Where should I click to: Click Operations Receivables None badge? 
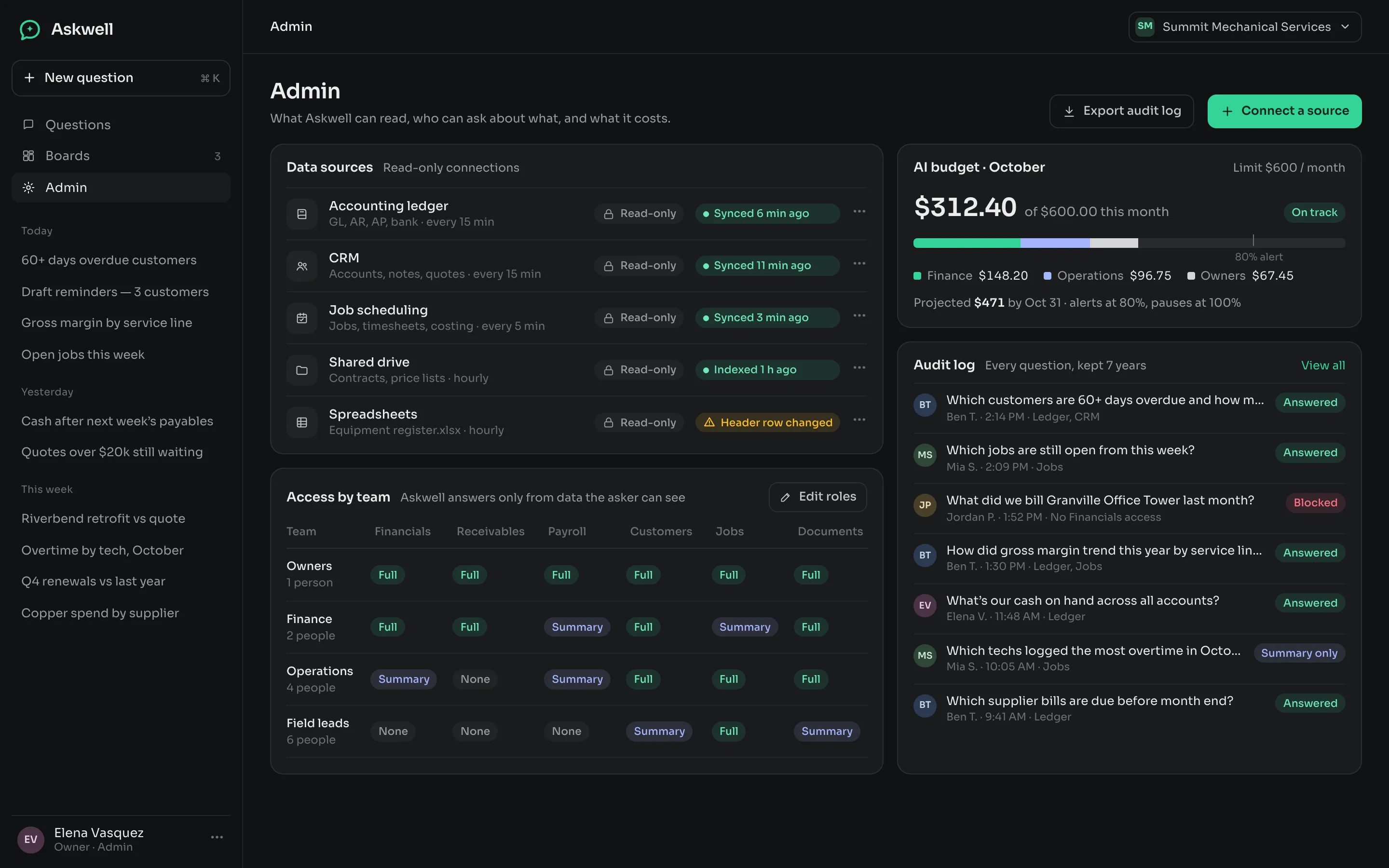[475, 680]
